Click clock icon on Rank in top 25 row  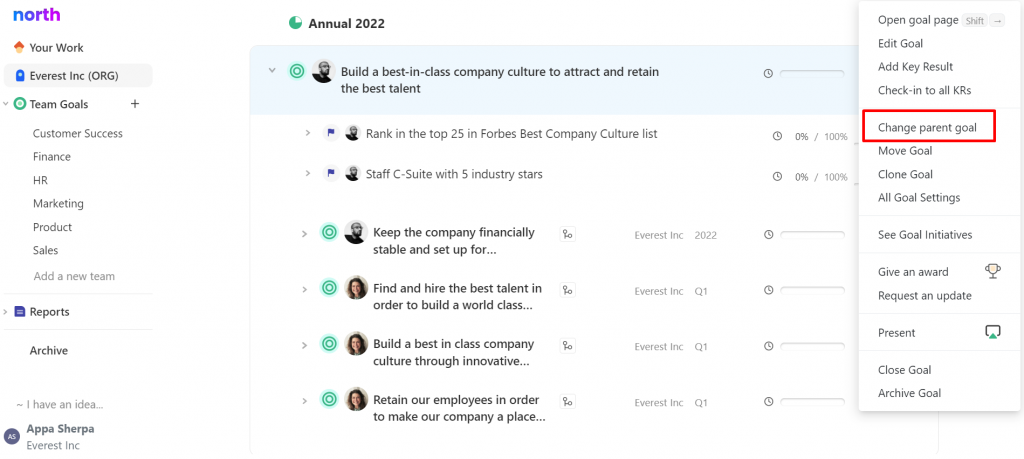(777, 136)
